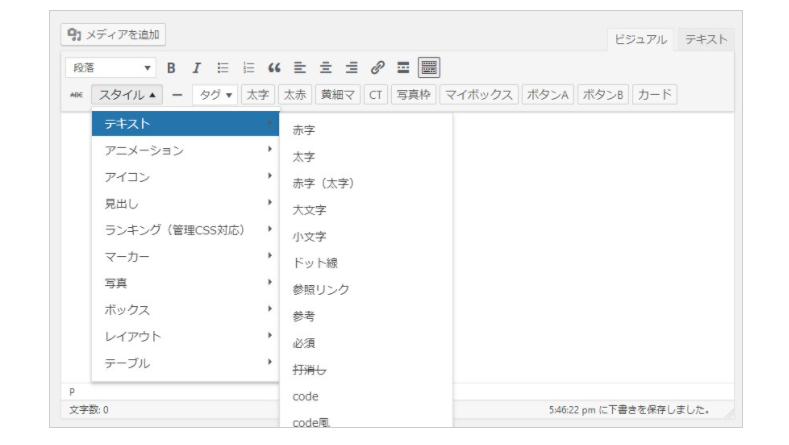Image resolution: width=789 pixels, height=445 pixels.
Task: Choose 必須 style
Action: (366, 343)
